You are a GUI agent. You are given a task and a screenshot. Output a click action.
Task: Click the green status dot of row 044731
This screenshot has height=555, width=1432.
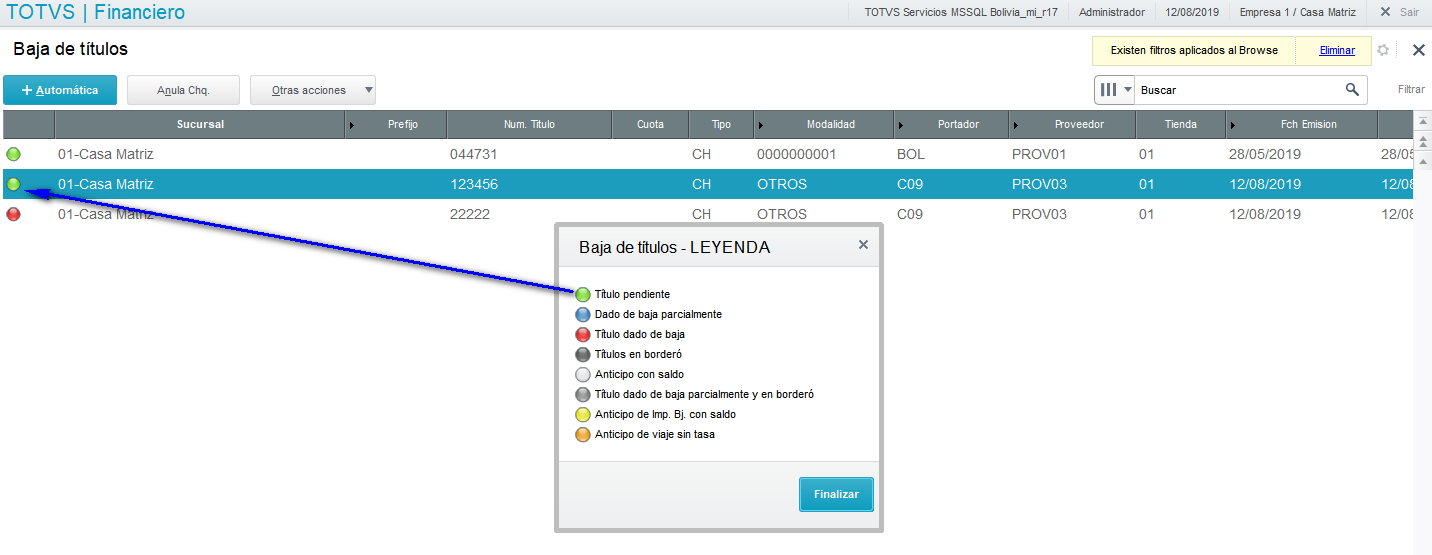13,154
